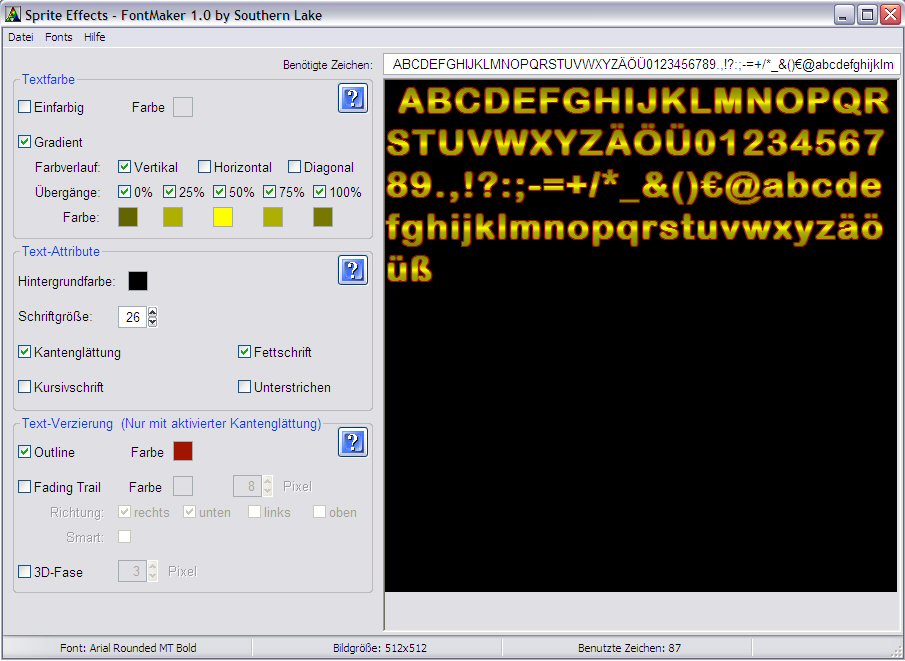Pick the Einfarbig Farbe color swatch
Viewport: 905px width, 661px height.
tap(183, 107)
